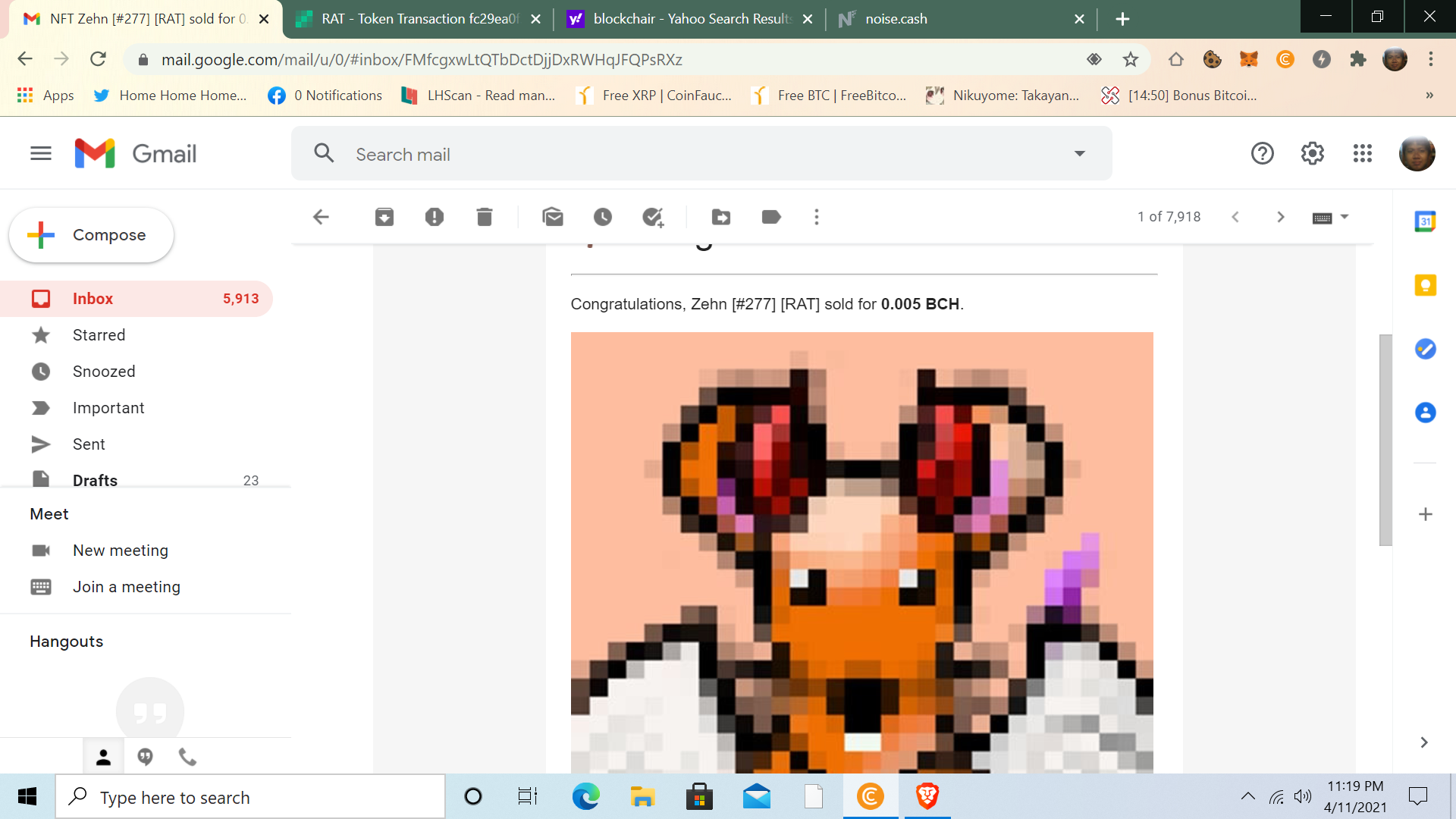
Task: Start a New meeting
Action: [x=121, y=551]
